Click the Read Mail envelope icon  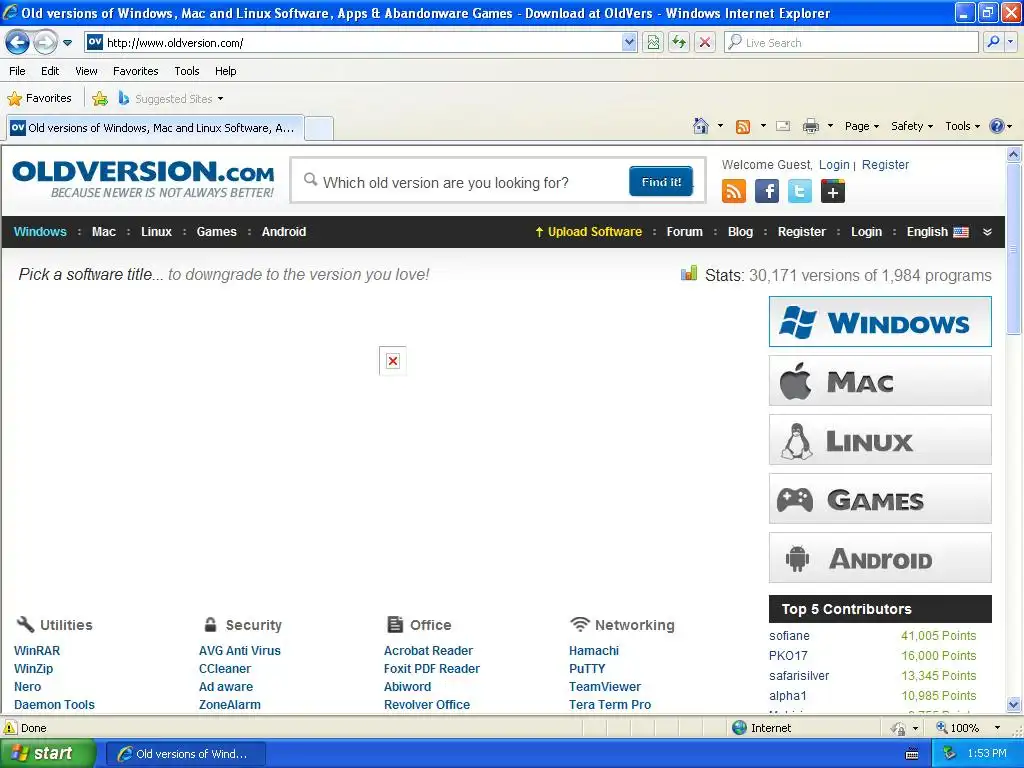783,126
